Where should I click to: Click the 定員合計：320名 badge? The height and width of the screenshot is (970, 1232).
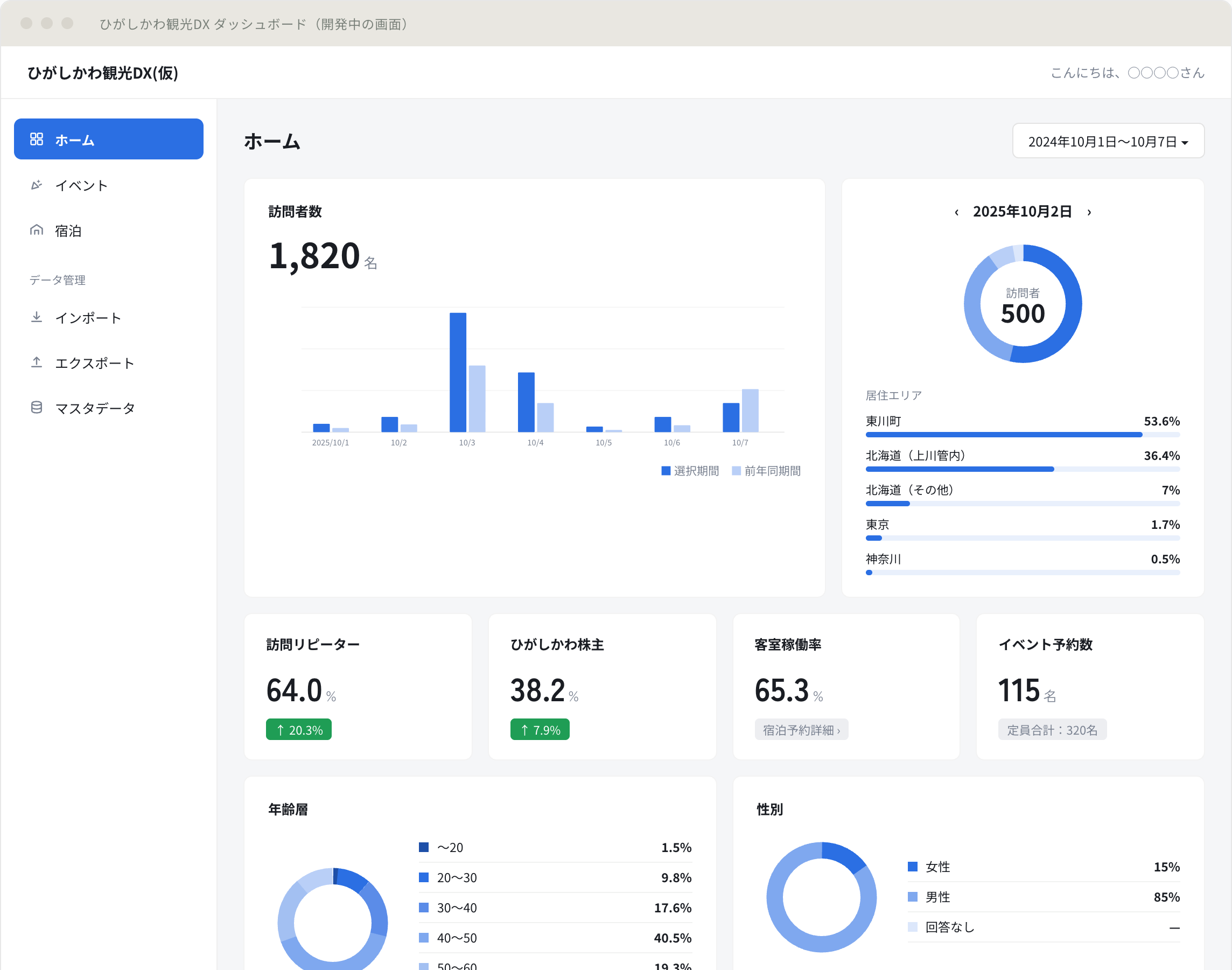pyautogui.click(x=1052, y=730)
